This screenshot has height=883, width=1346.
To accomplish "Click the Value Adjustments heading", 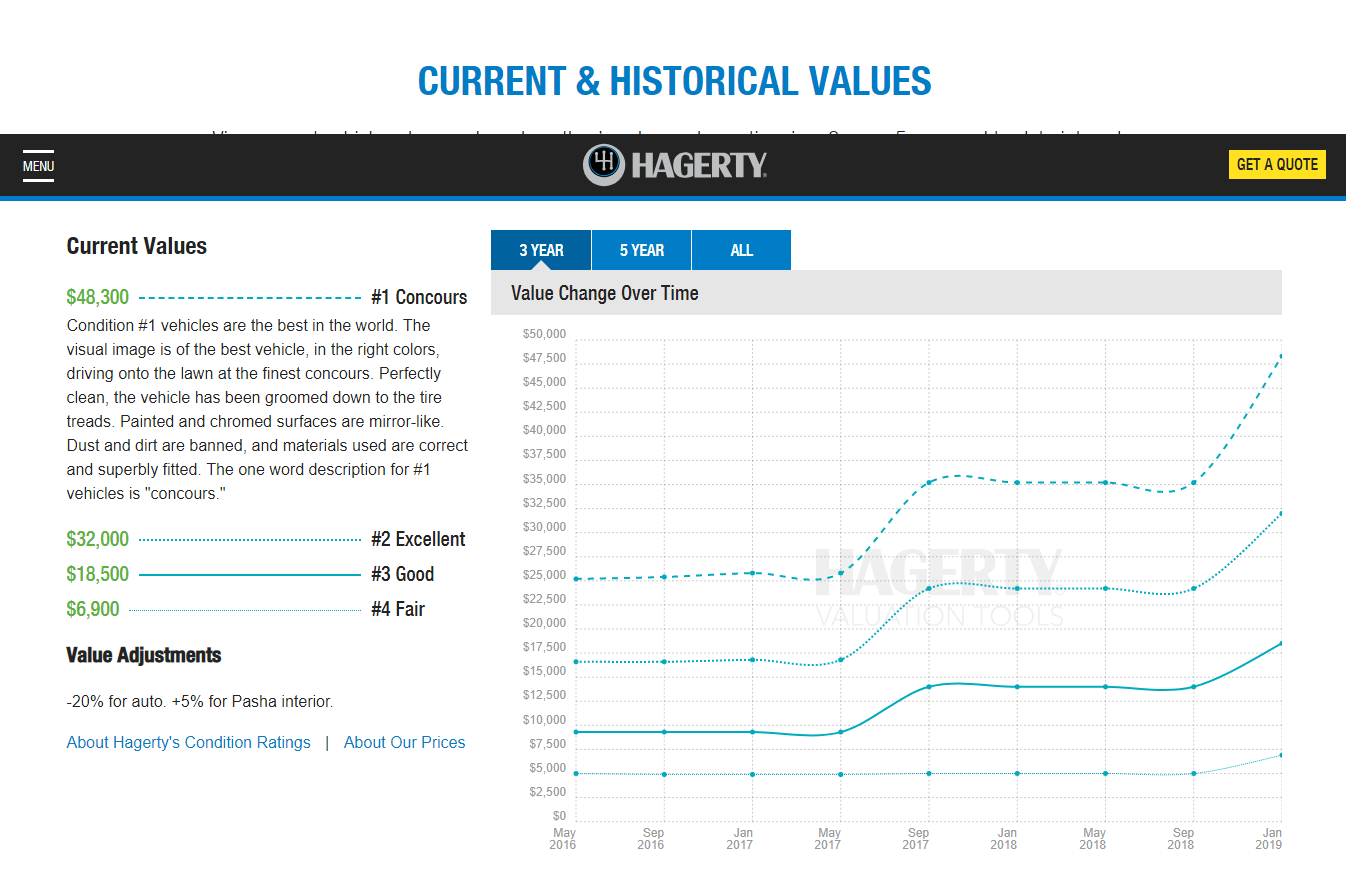I will click(144, 655).
